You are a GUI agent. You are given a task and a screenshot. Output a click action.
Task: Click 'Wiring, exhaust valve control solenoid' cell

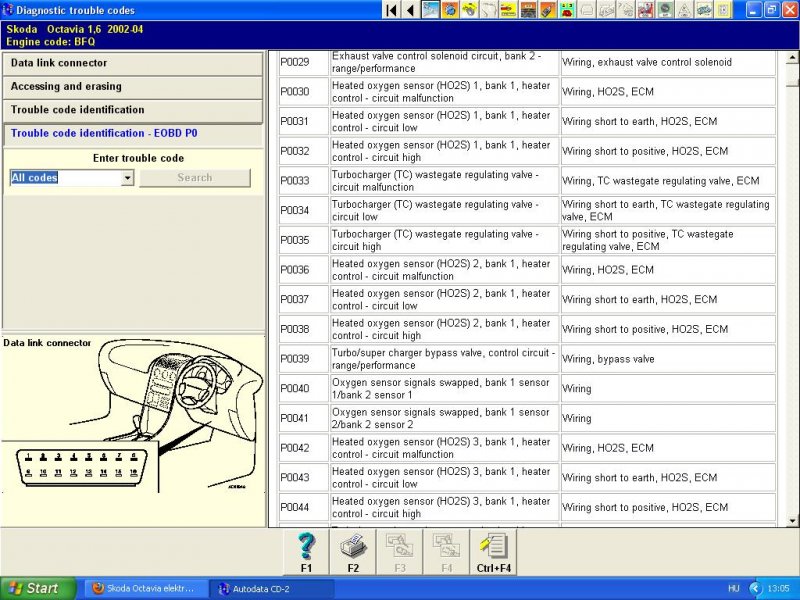[x=668, y=62]
